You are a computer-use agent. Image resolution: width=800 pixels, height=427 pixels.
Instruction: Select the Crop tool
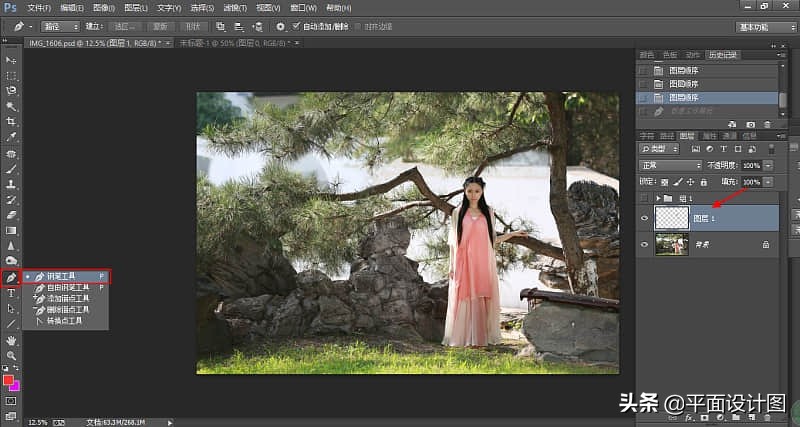click(12, 121)
